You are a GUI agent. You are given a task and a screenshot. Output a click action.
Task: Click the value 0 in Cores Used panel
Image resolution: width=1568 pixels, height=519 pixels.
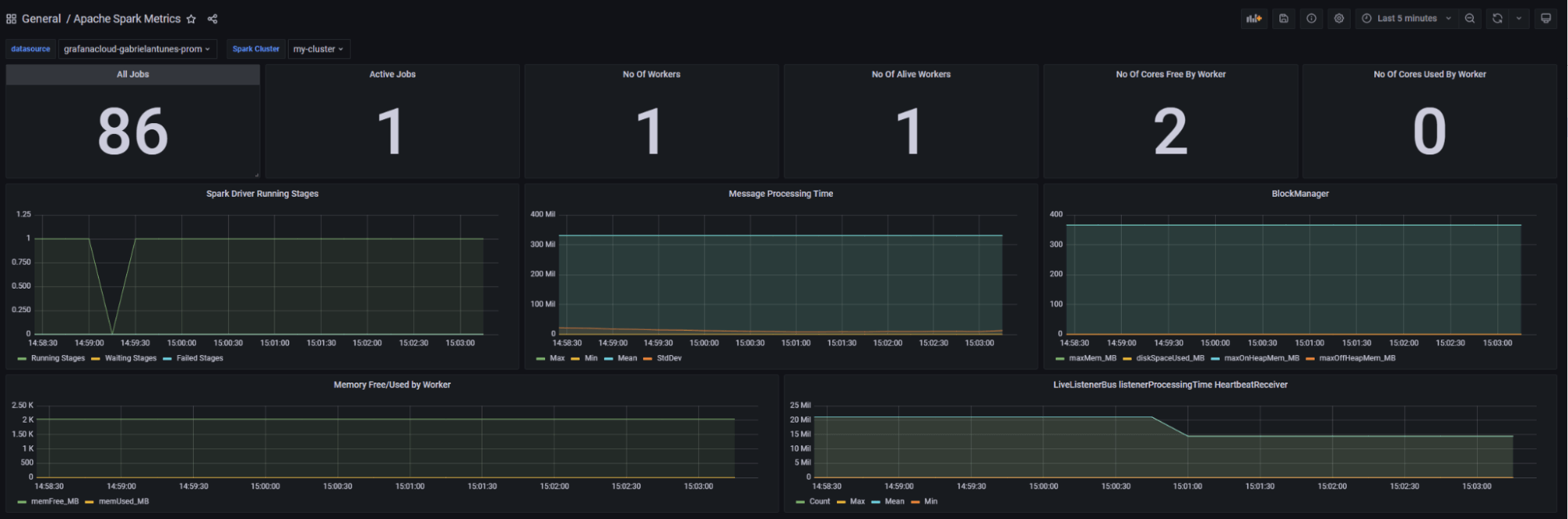point(1429,132)
